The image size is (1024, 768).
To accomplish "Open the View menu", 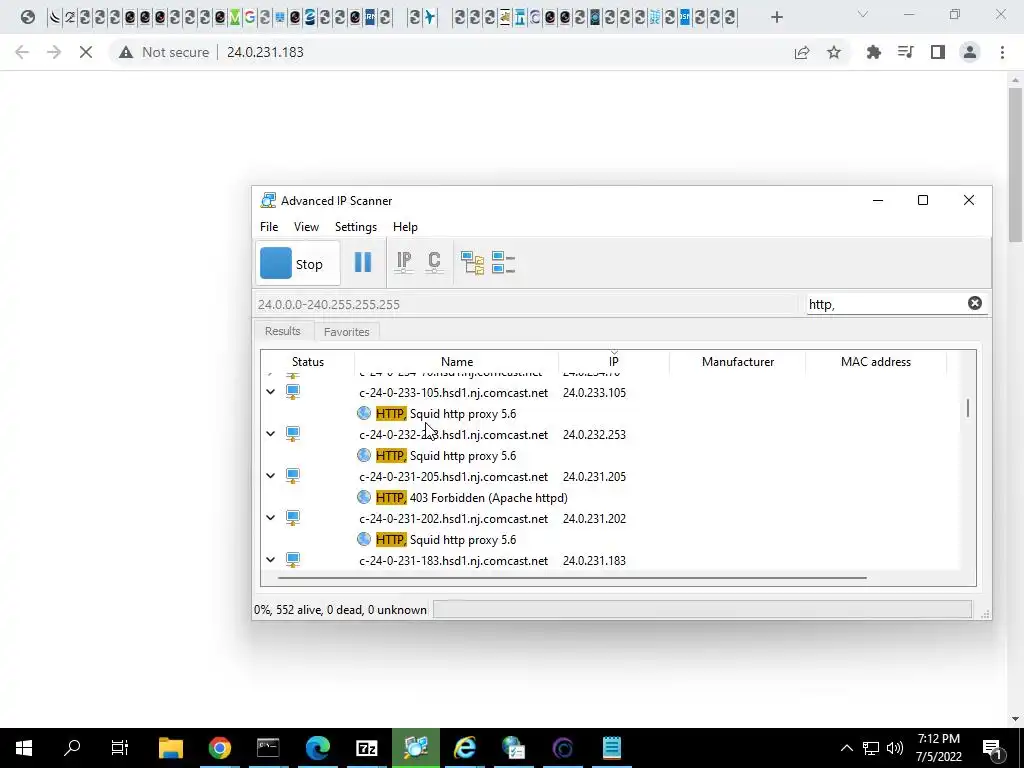I will click(x=306, y=227).
